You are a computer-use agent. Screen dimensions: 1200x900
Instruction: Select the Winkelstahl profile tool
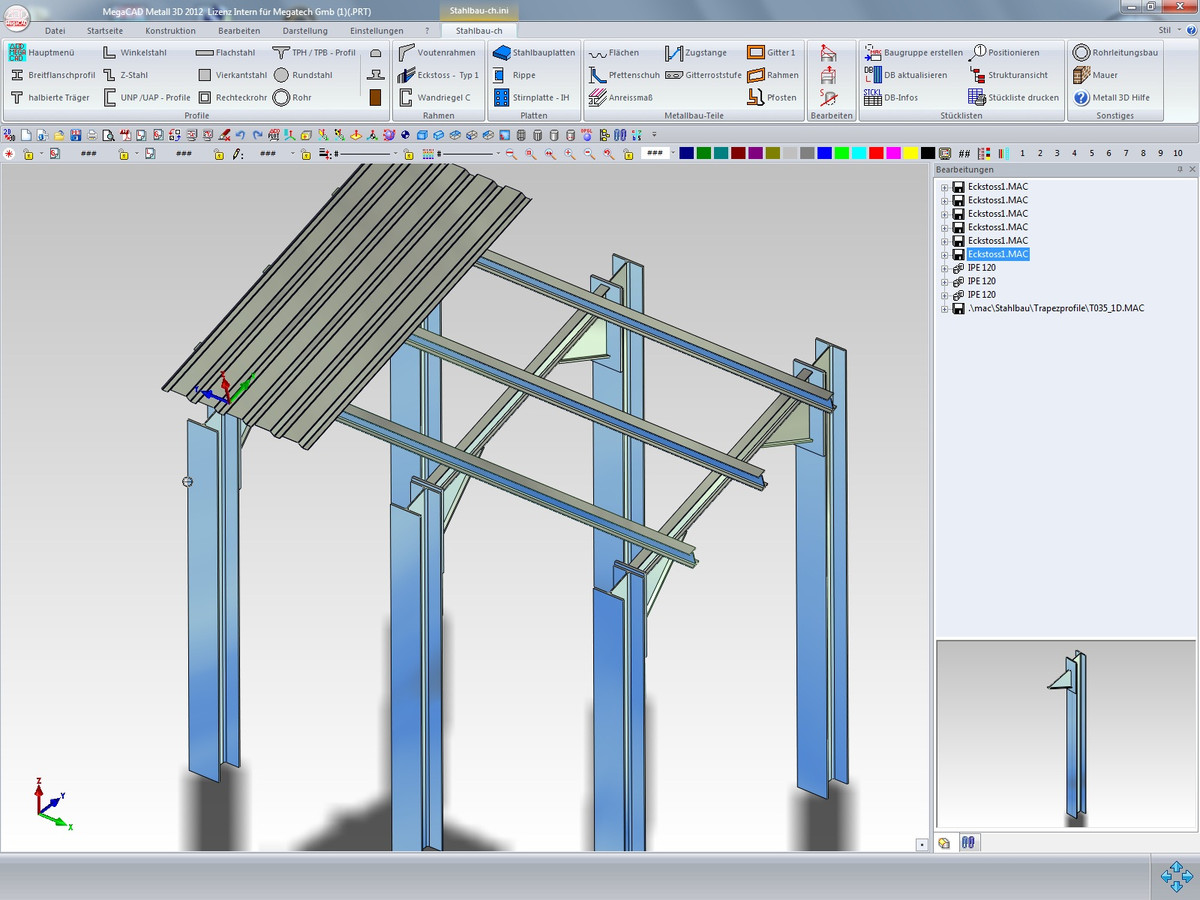[x=134, y=52]
